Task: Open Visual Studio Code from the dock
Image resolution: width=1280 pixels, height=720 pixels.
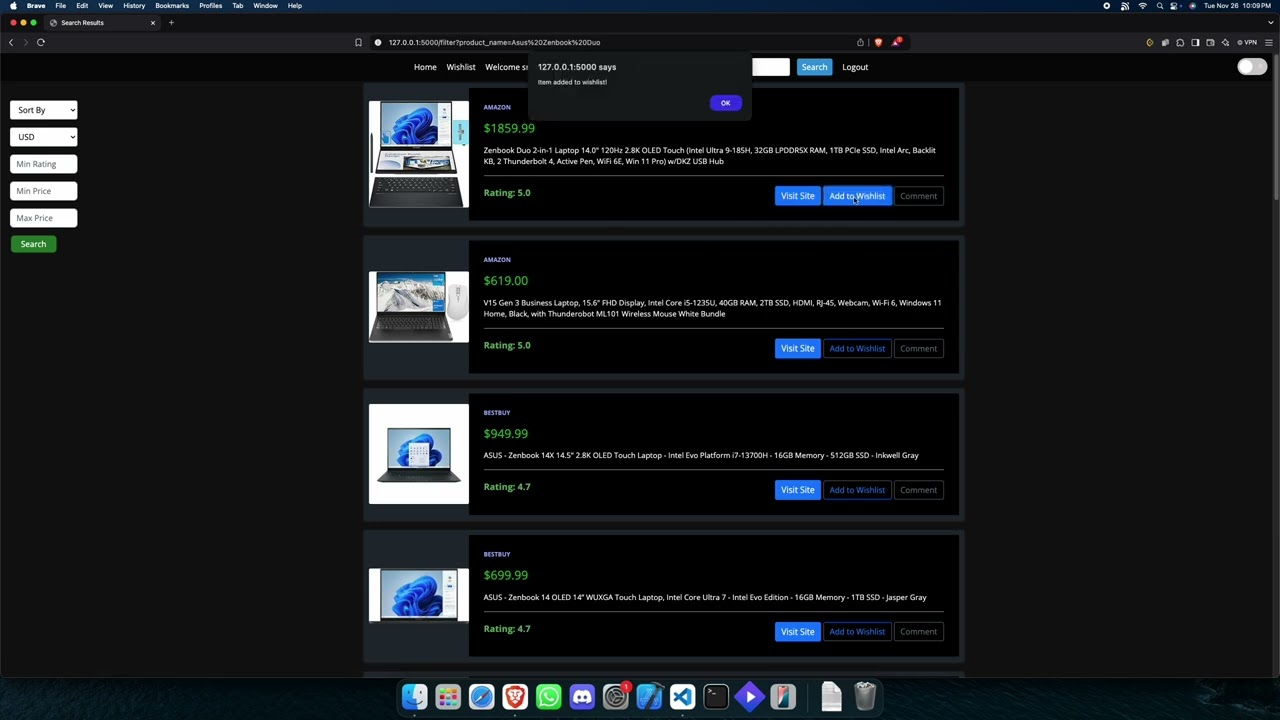Action: [682, 696]
